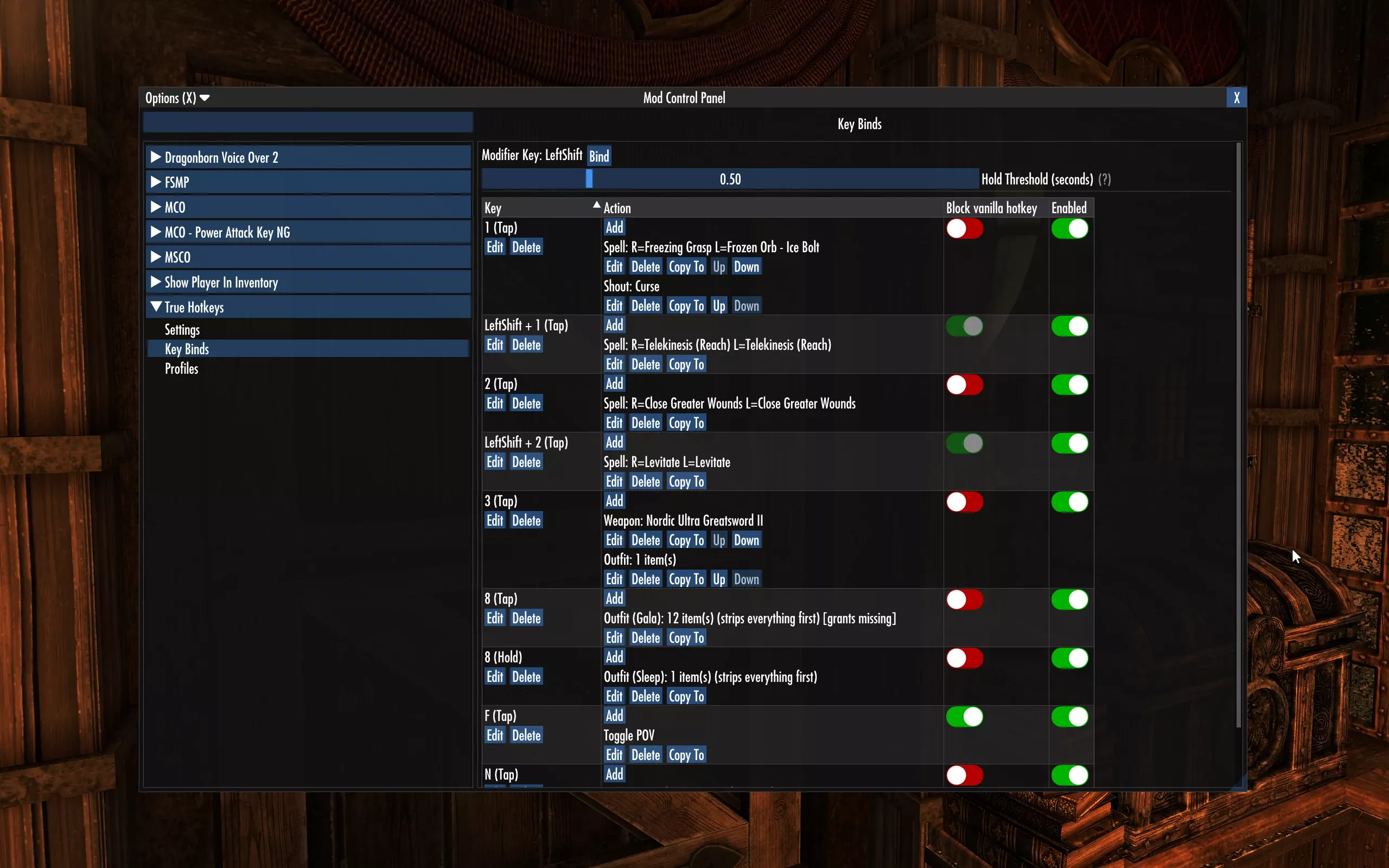Edit the Levitate spell action
This screenshot has width=1389, height=868.
[614, 482]
